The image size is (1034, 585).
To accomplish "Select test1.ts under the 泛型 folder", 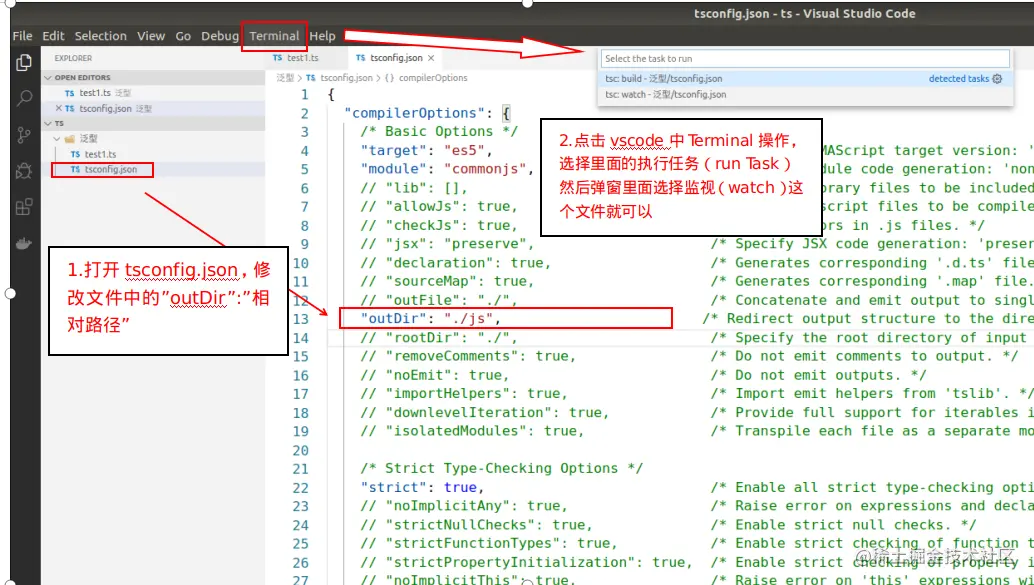I will click(154, 154).
